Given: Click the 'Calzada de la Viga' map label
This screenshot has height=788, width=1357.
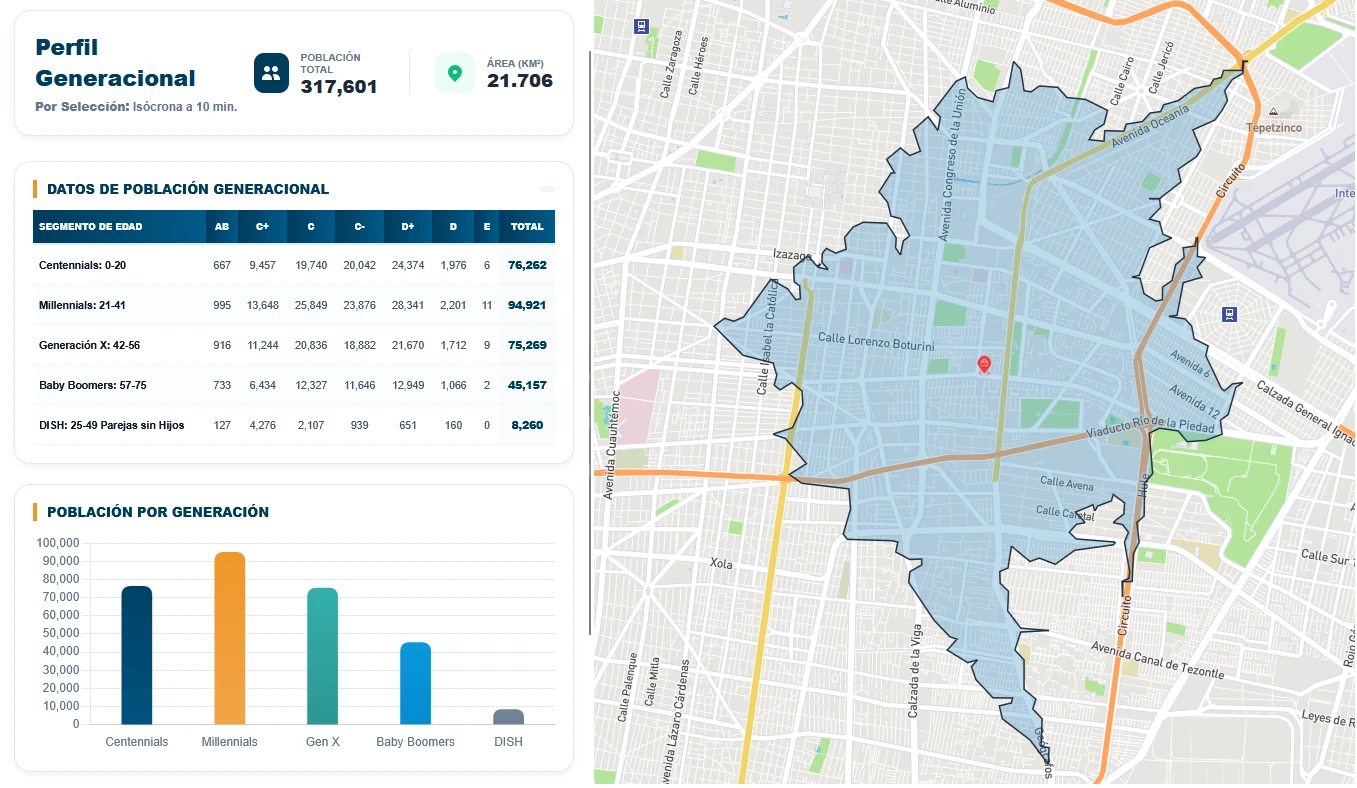Looking at the screenshot, I should (x=913, y=671).
